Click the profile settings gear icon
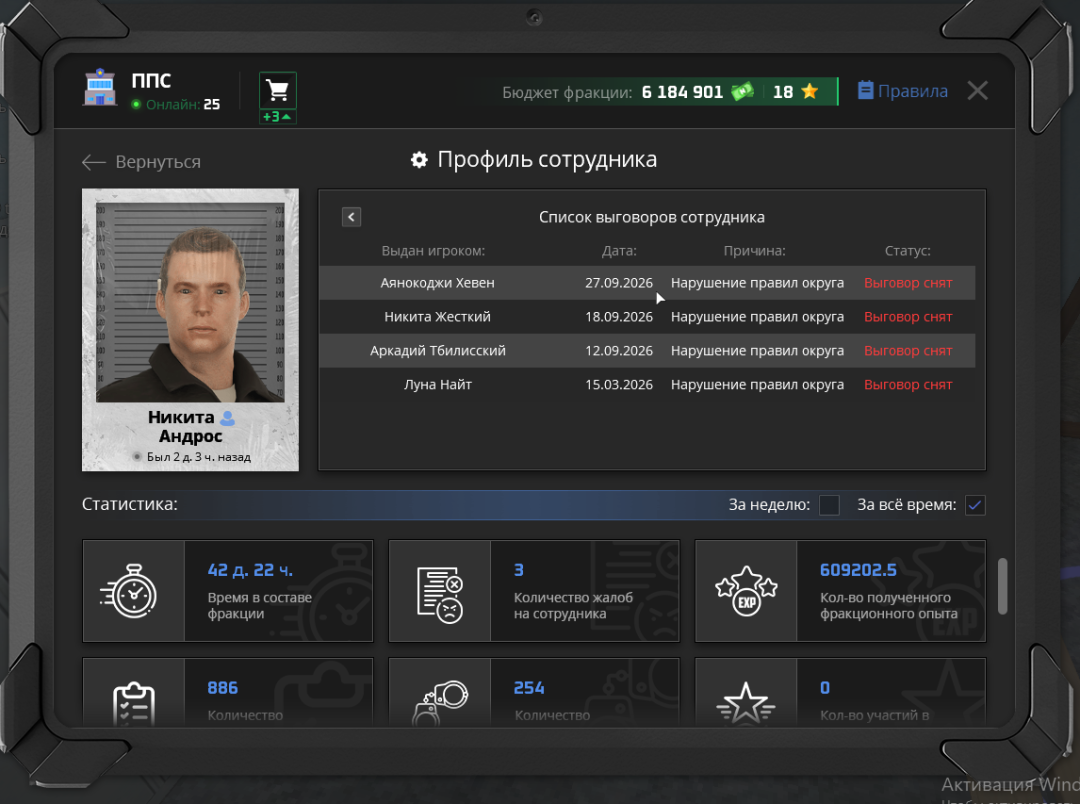 [x=419, y=160]
